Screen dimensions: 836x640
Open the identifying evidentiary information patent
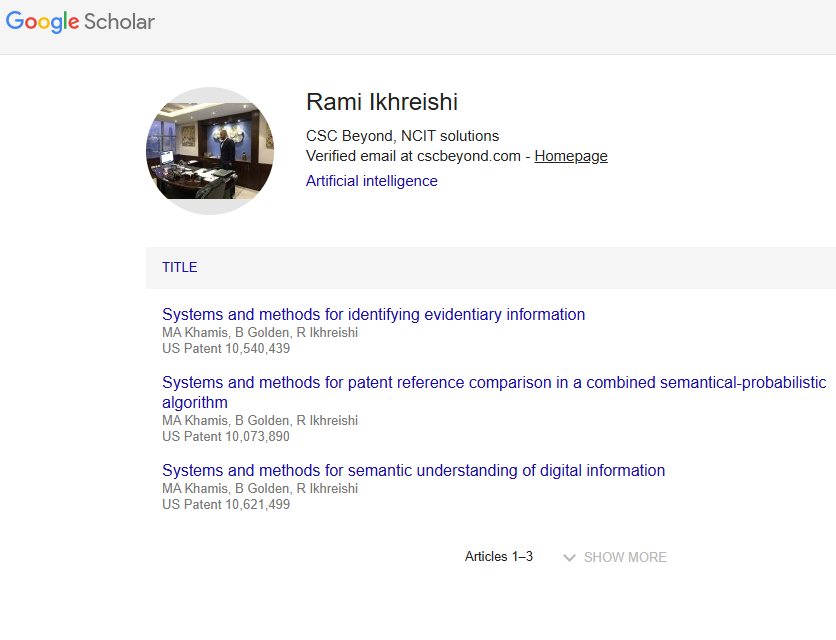click(373, 314)
